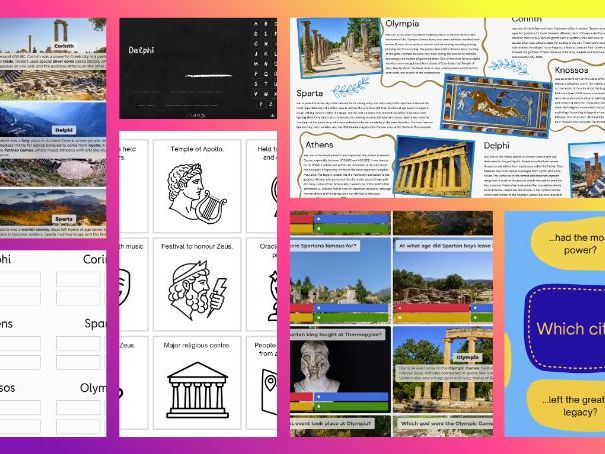Click the 'event took place at Olympia?' question
605x454 pixels.
(332, 424)
